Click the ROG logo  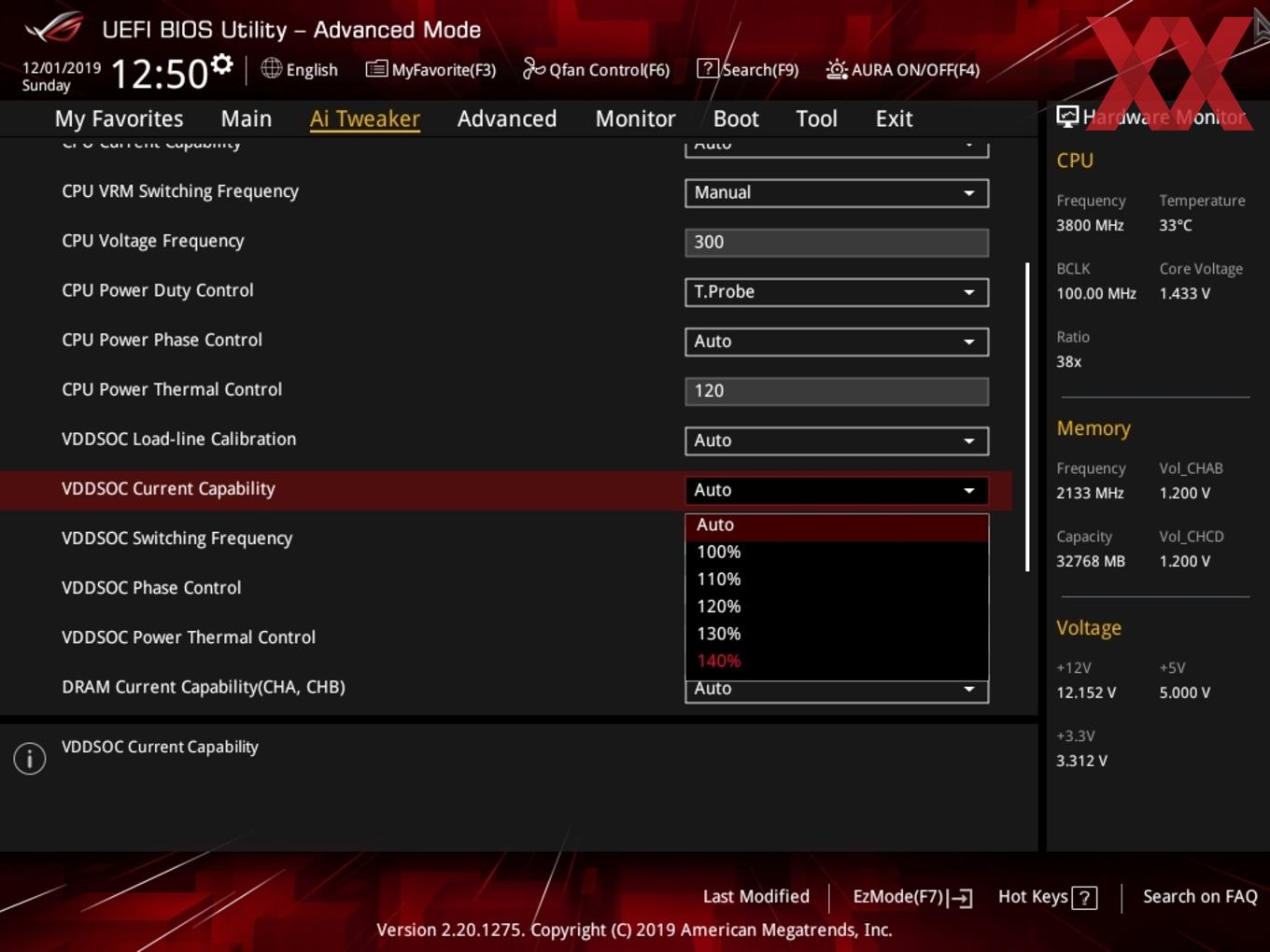[x=54, y=28]
